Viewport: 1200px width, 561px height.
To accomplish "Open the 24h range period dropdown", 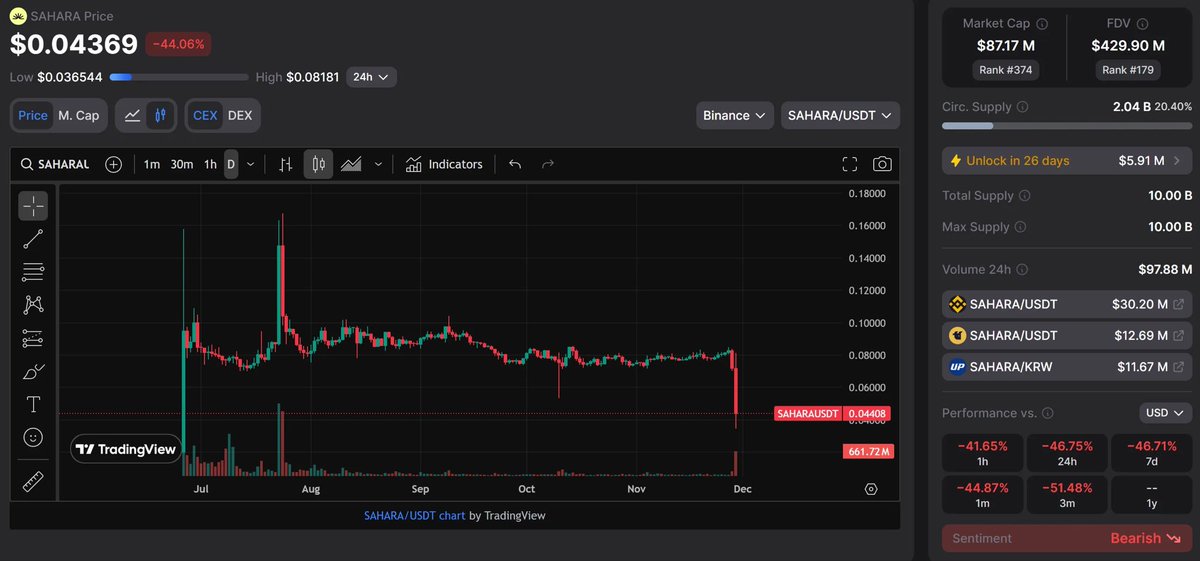I will click(371, 76).
